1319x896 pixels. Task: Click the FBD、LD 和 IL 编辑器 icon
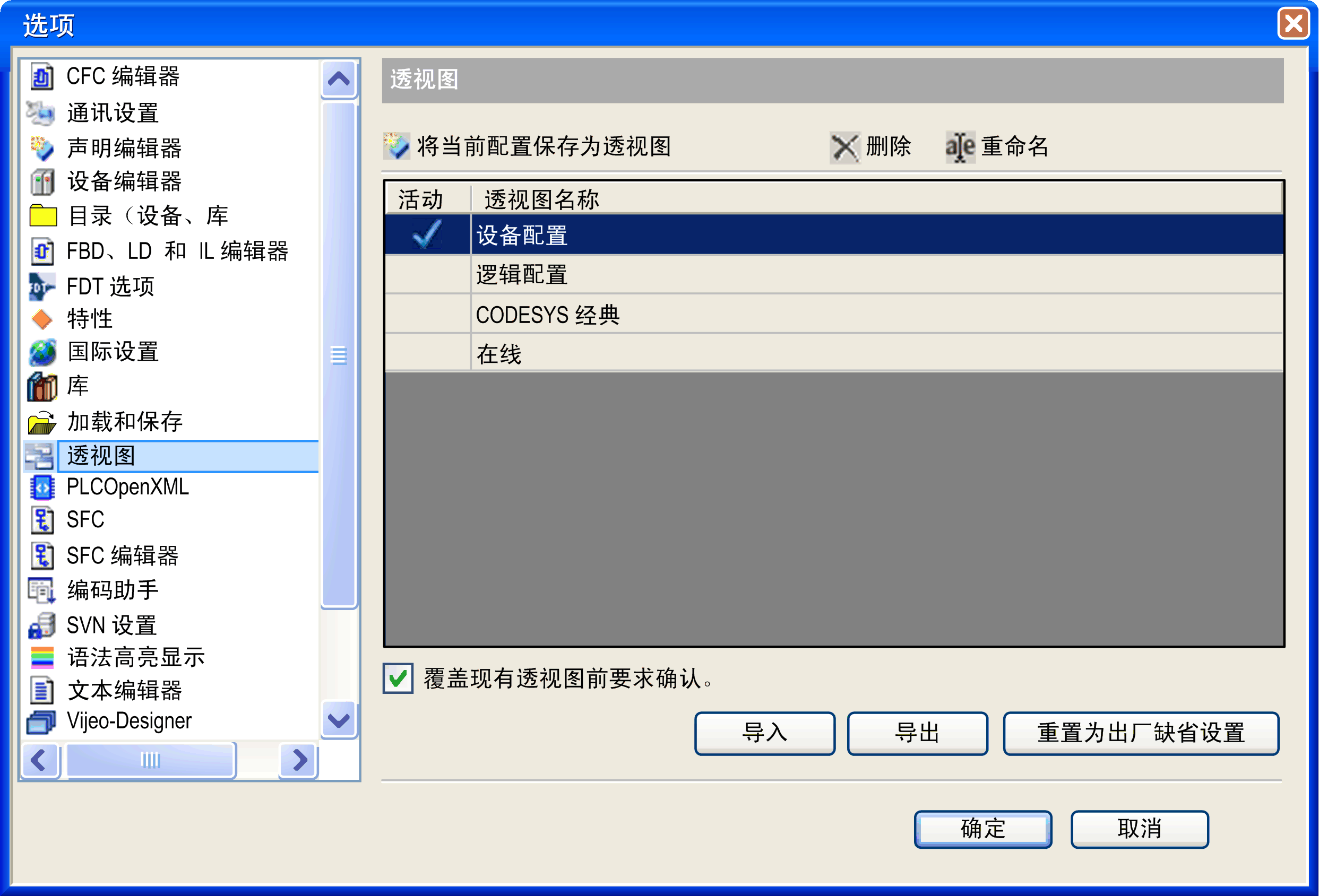pyautogui.click(x=42, y=251)
